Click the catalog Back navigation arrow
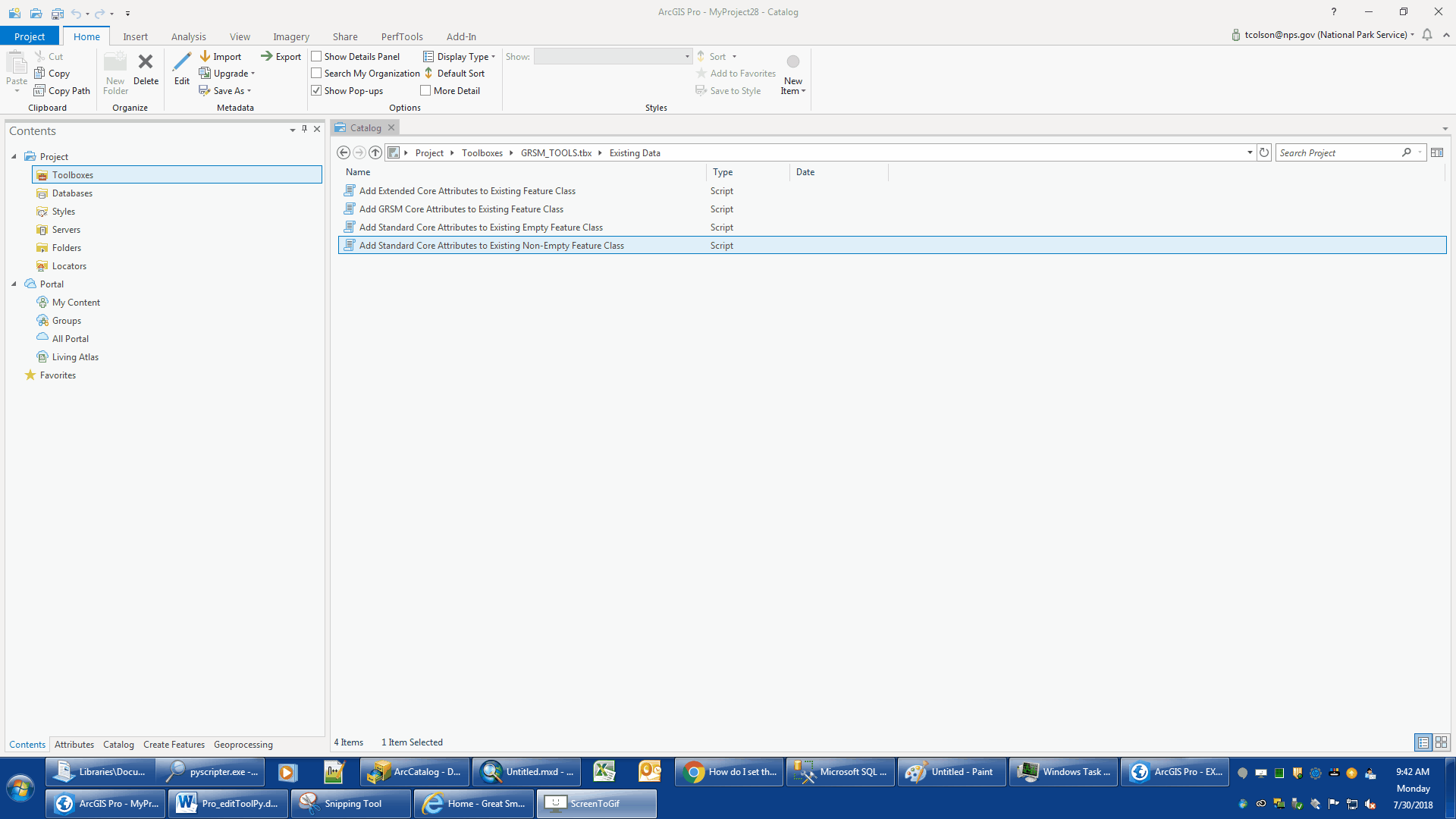The height and width of the screenshot is (819, 1456). (344, 152)
